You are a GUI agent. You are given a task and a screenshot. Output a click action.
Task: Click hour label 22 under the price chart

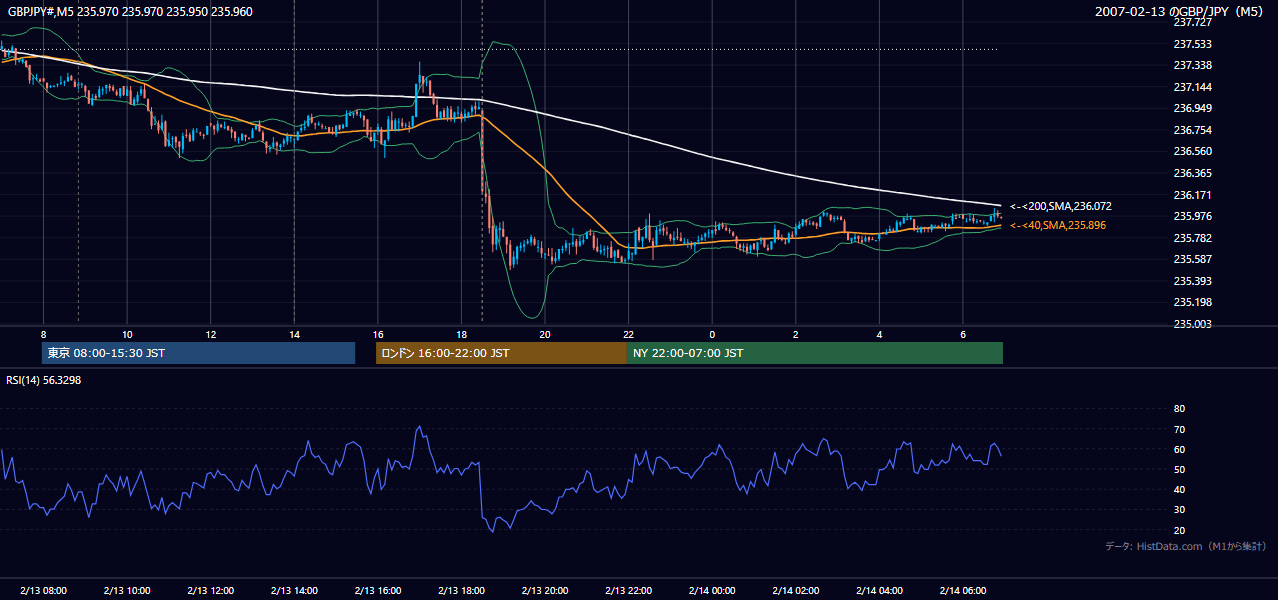coord(629,334)
